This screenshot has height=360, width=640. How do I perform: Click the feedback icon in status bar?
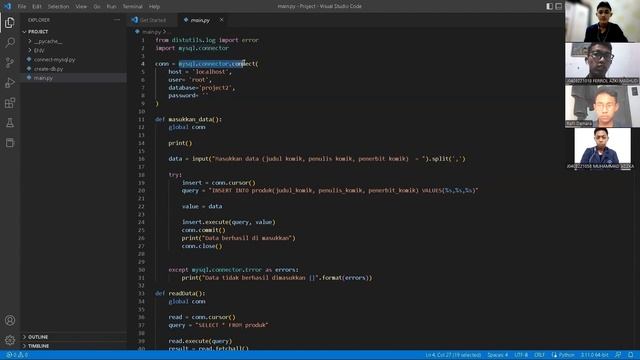(x=618, y=355)
